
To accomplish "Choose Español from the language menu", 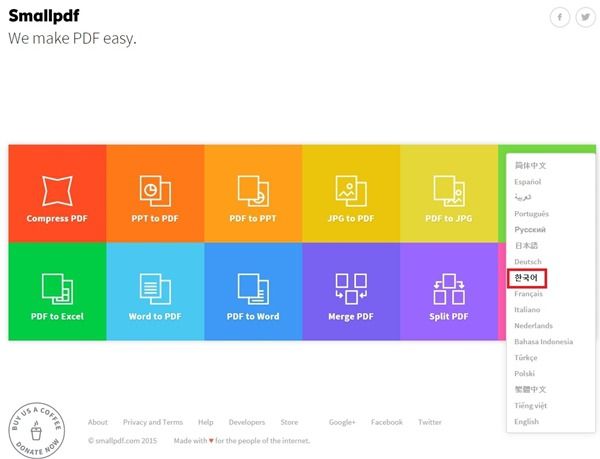I will tap(527, 182).
